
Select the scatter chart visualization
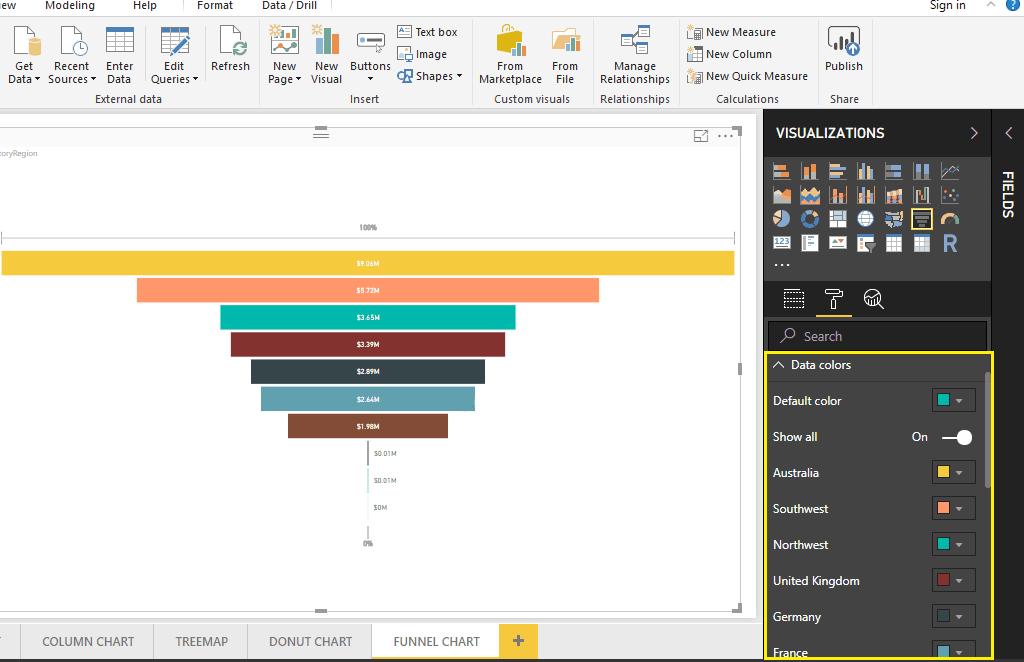click(x=950, y=195)
